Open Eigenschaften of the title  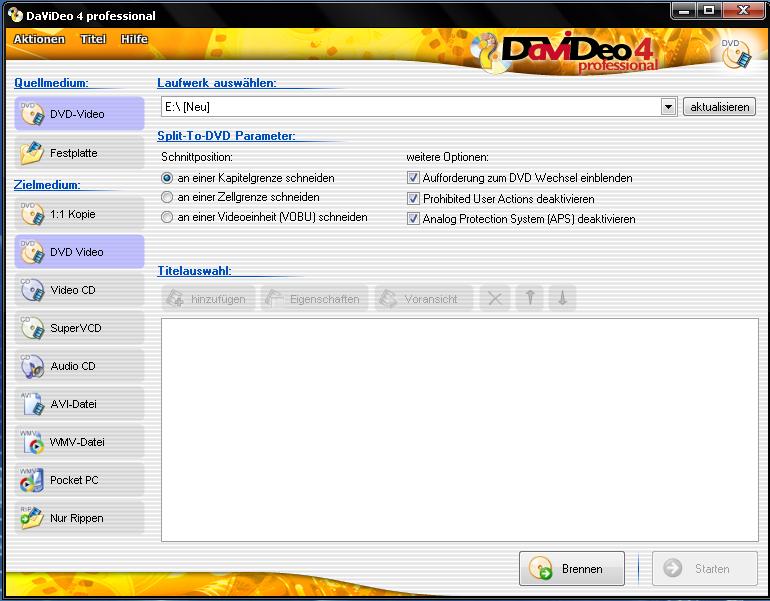315,299
